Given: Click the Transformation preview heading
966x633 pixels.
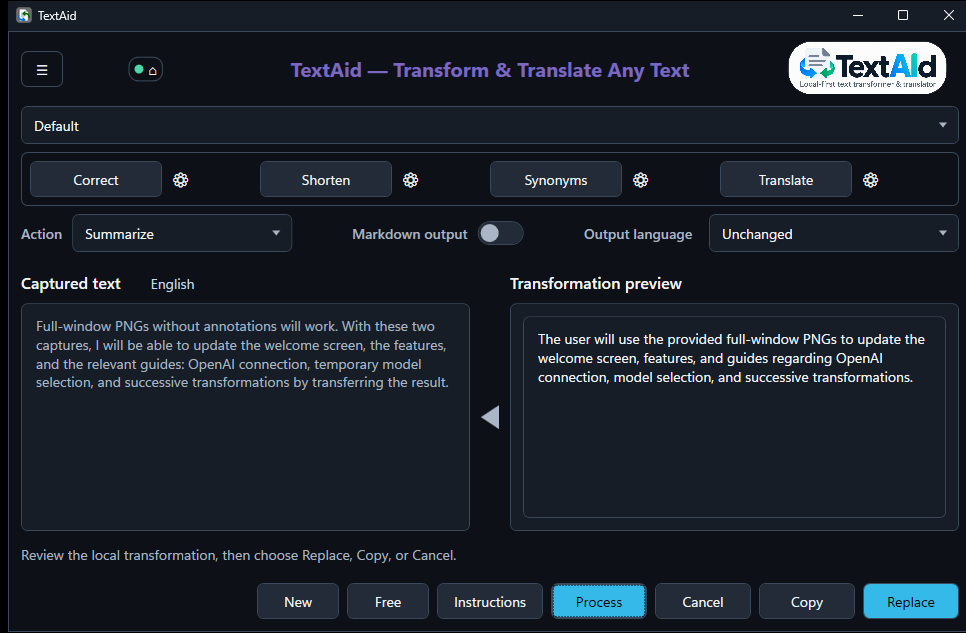Looking at the screenshot, I should point(596,284).
